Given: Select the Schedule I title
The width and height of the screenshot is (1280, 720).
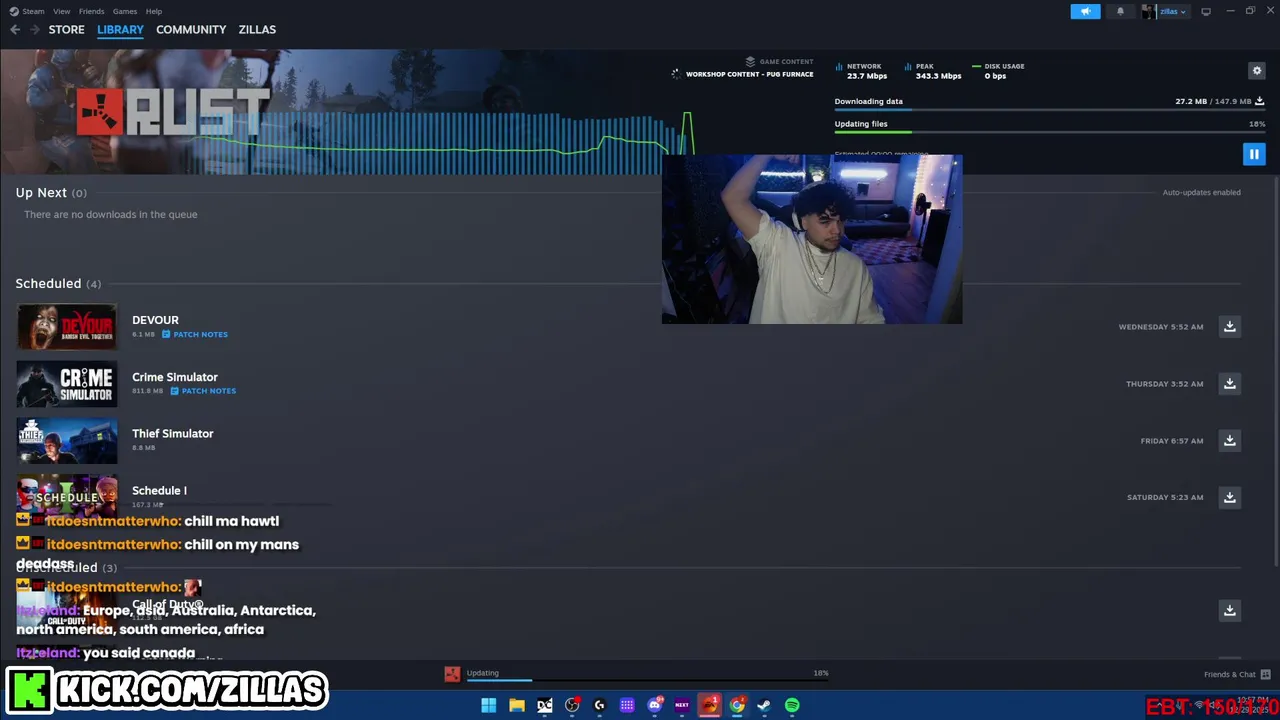Looking at the screenshot, I should (159, 490).
